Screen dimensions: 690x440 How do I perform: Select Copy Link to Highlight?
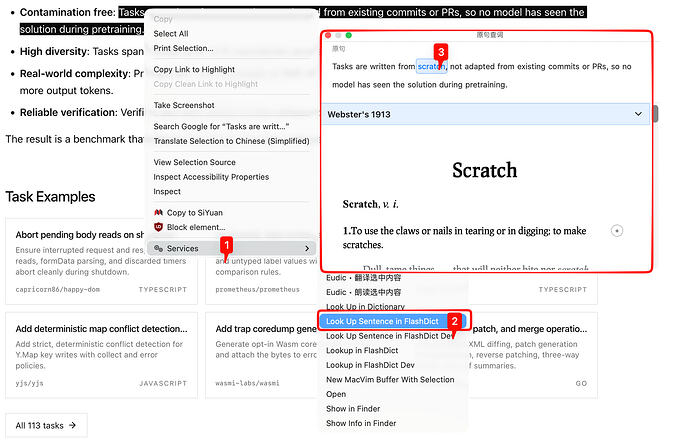tap(194, 69)
